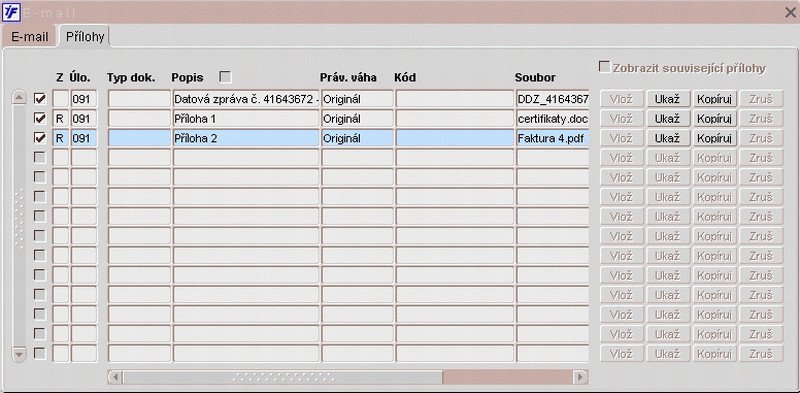Image resolution: width=800 pixels, height=393 pixels.
Task: Show Faktura 4.pdf using Ukaž
Action: click(x=667, y=138)
